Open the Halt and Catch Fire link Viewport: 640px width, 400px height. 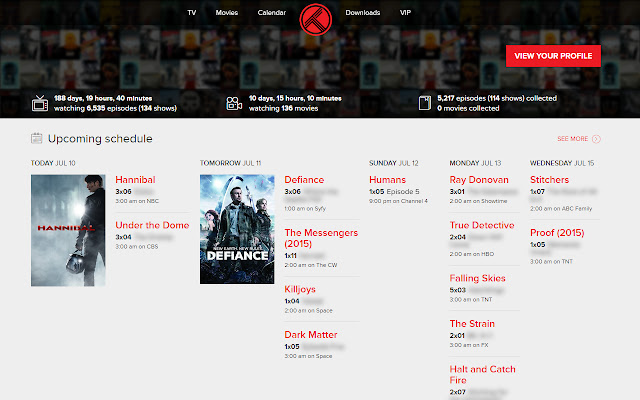click(482, 375)
